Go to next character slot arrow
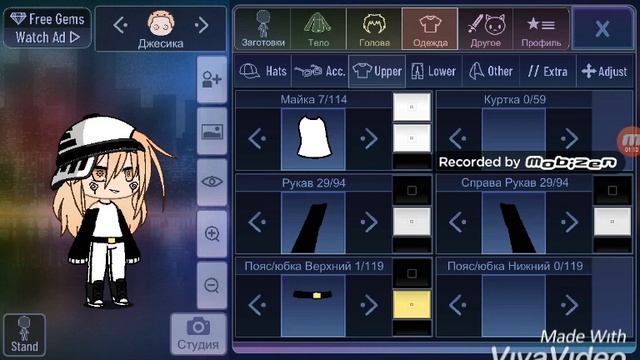Screen dimensions: 640x360 (x=201, y=25)
